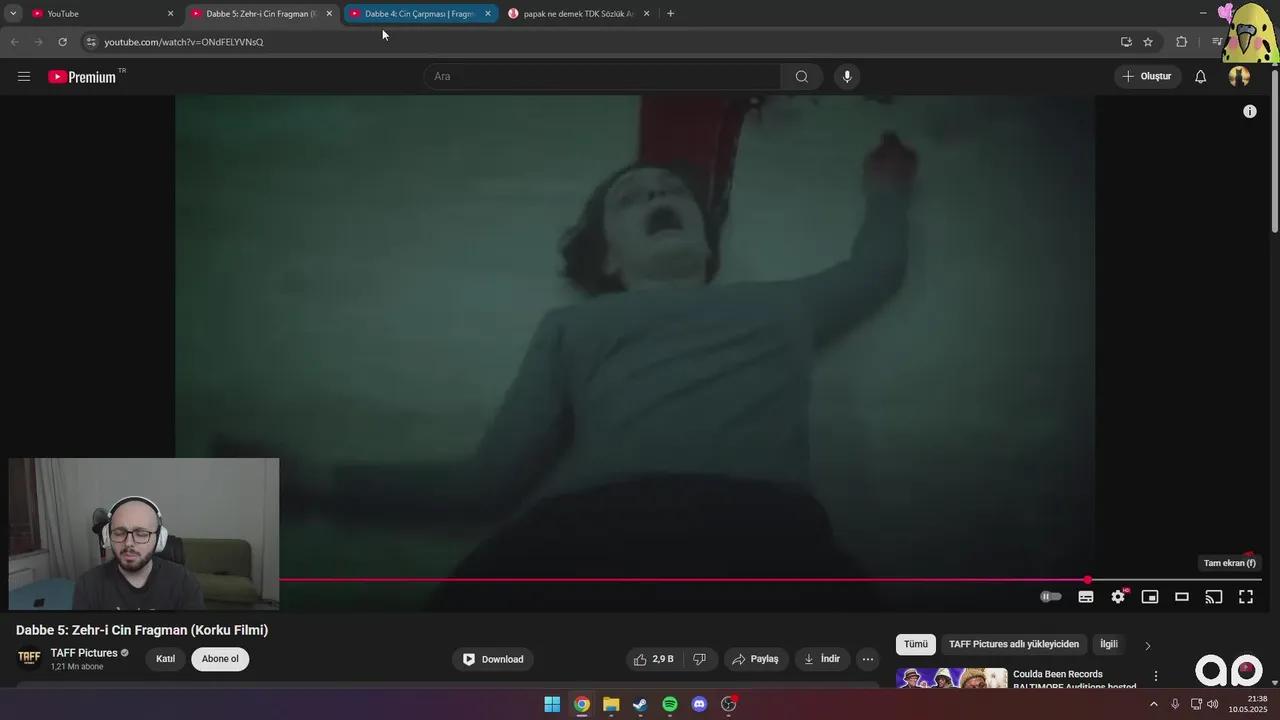Click the Download extension button

pyautogui.click(x=493, y=659)
